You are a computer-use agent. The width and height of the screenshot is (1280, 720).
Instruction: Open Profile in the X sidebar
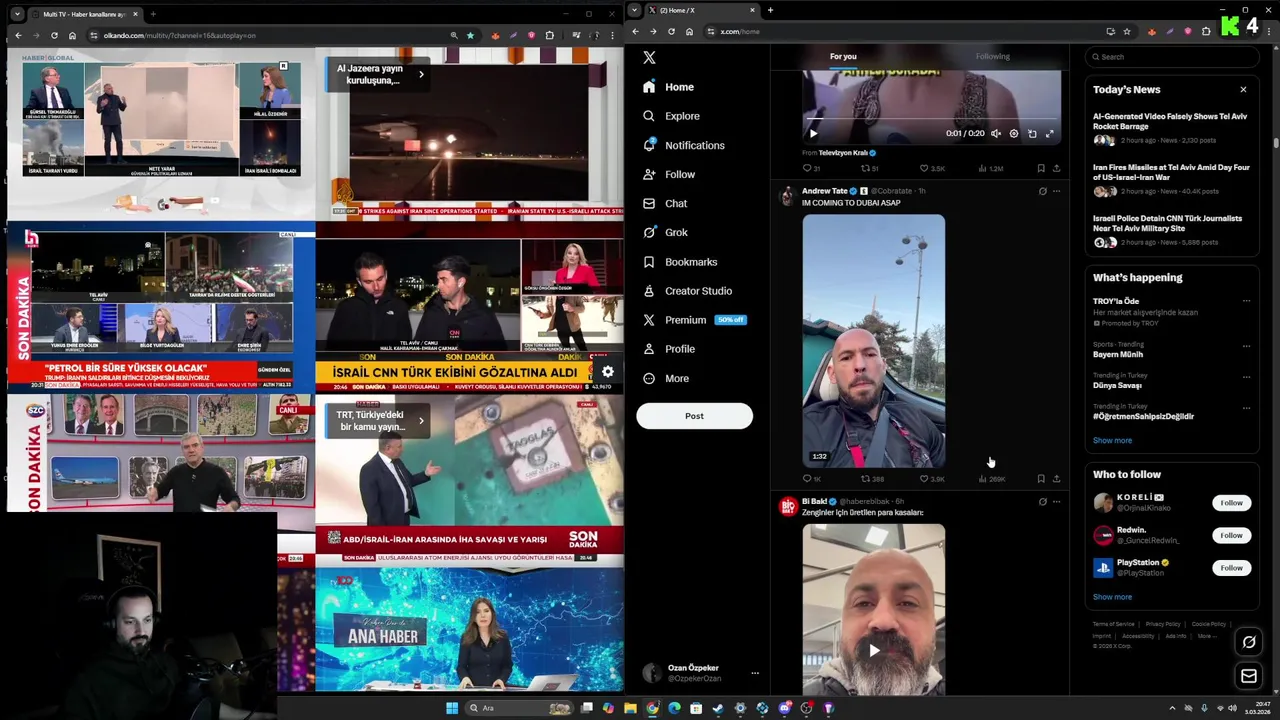pyautogui.click(x=668, y=349)
